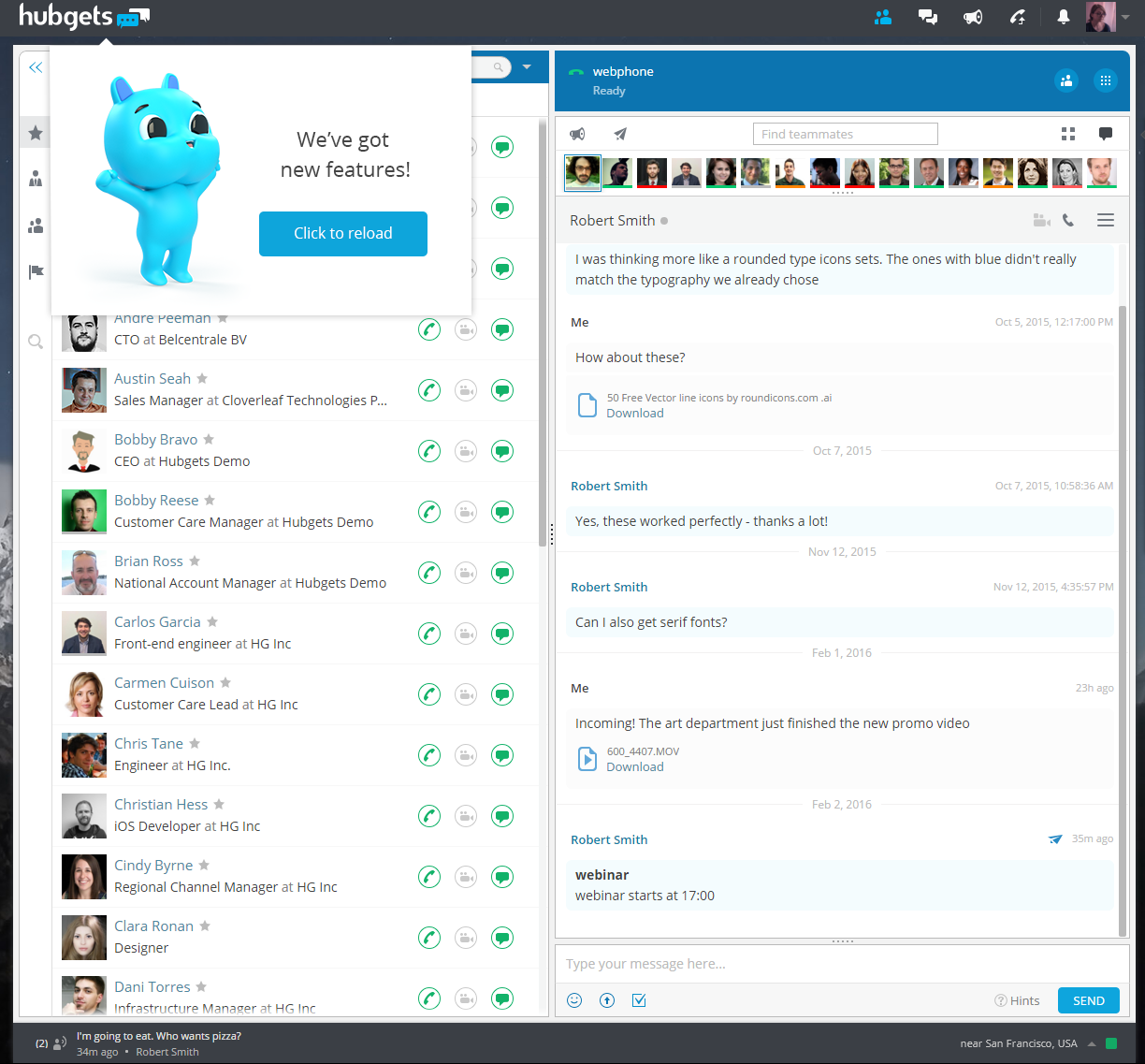Viewport: 1145px width, 1064px height.
Task: Click the speech bubble icon beside grid view
Action: (x=1106, y=134)
